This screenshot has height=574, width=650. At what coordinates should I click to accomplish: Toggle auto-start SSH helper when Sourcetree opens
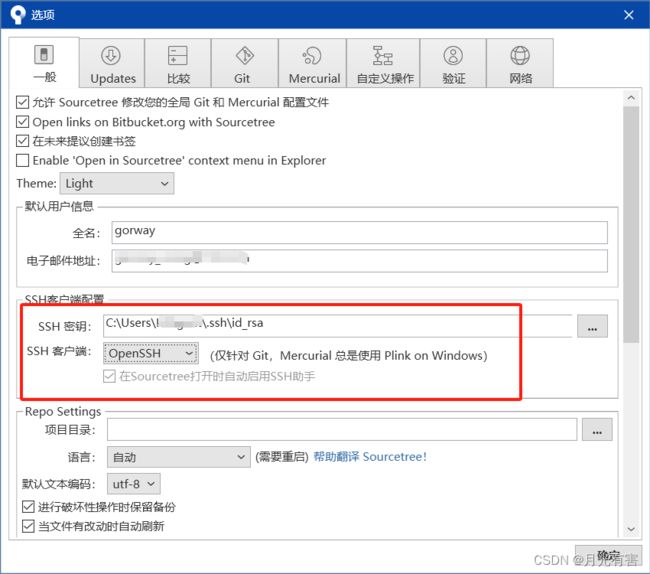(x=109, y=376)
